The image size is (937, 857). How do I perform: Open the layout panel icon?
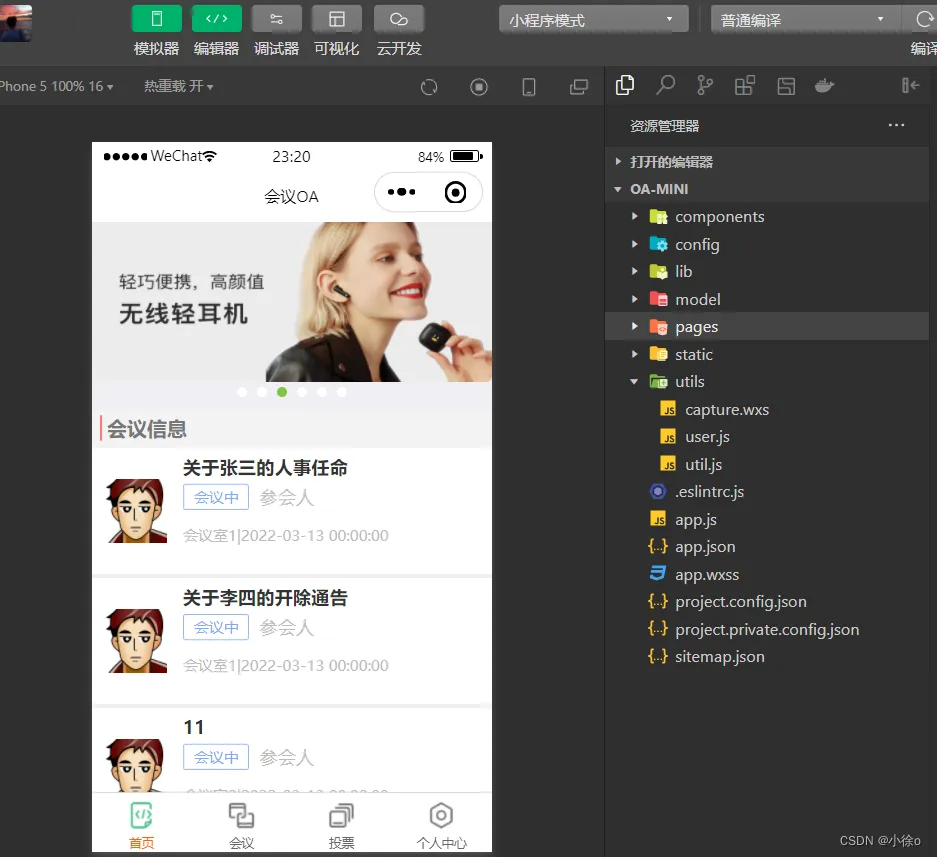point(786,86)
